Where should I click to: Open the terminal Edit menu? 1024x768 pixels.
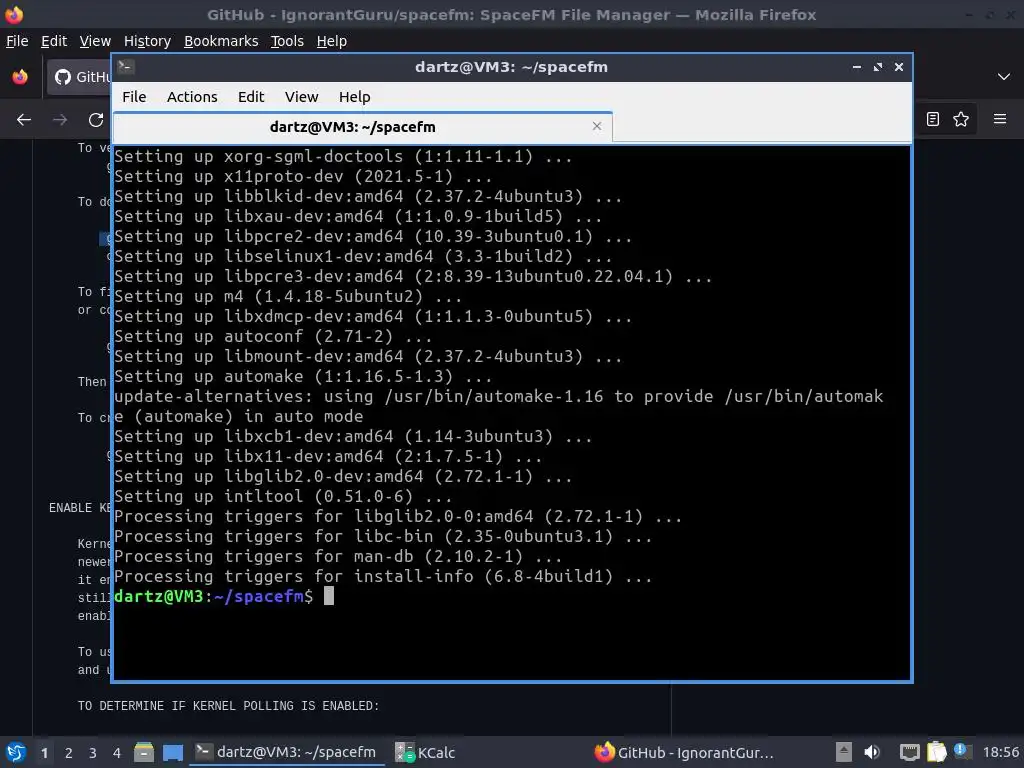(x=251, y=97)
